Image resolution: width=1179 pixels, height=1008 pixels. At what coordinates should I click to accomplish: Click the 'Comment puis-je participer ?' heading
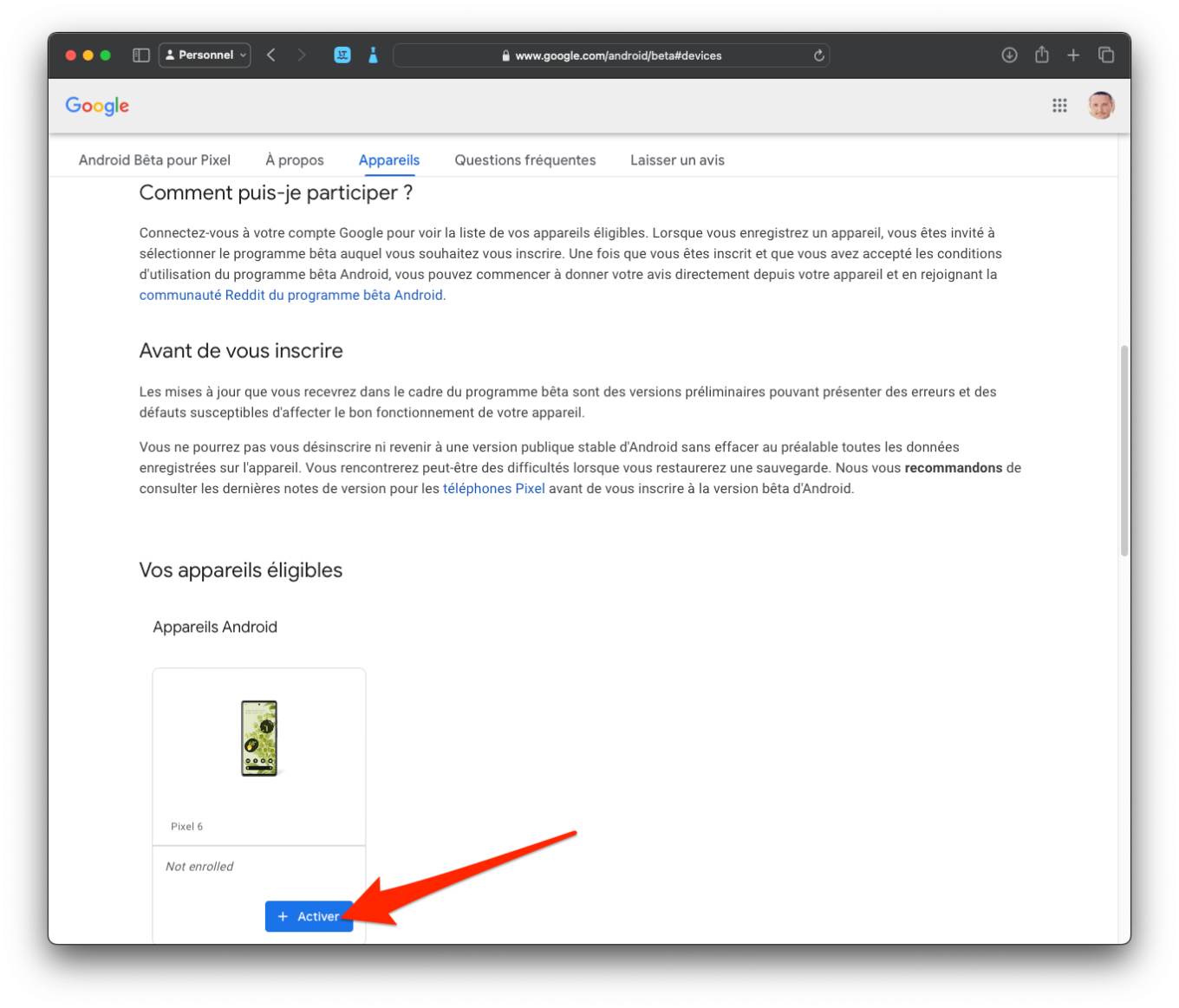(276, 193)
